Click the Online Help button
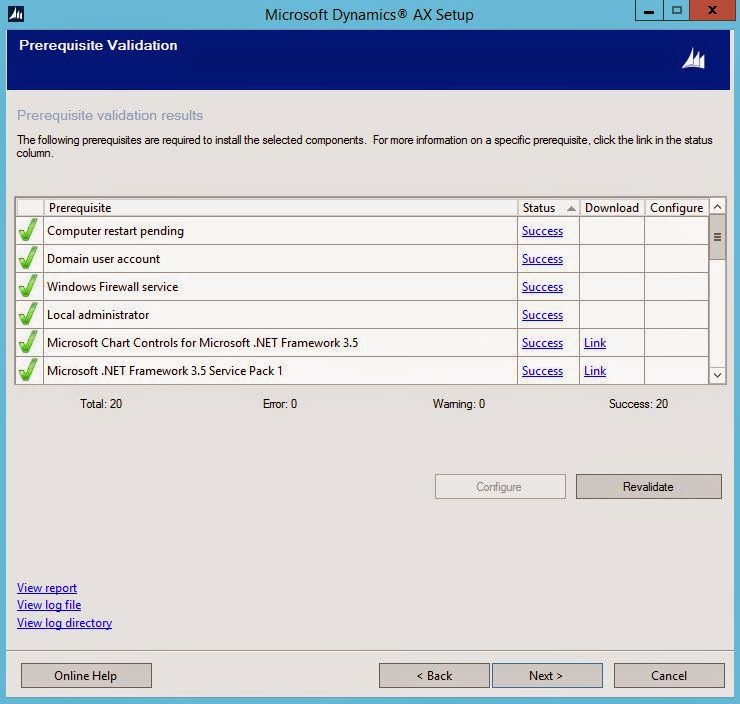740x704 pixels. click(86, 675)
